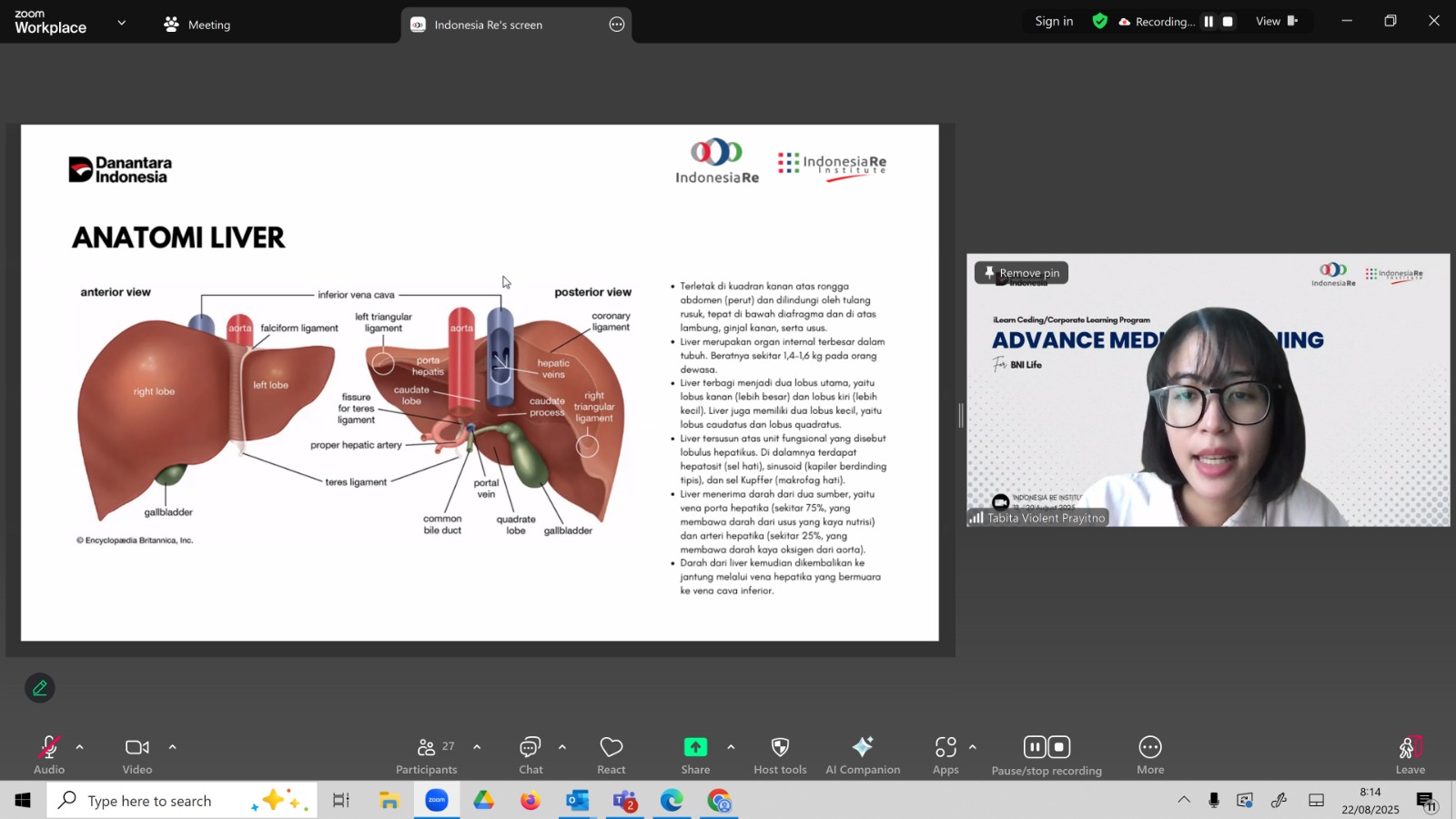Click the green Share screen button
1456x819 pixels.
point(695,754)
